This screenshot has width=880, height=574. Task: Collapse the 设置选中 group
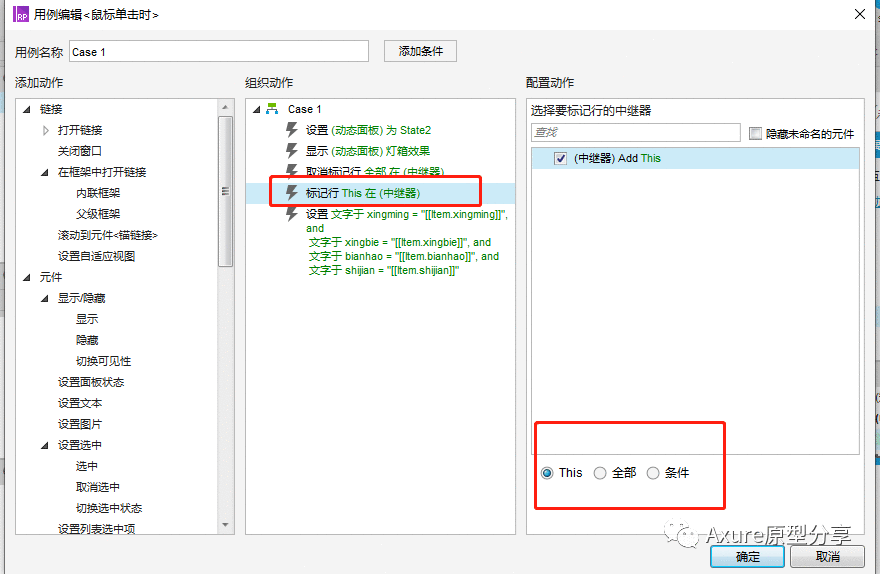(x=45, y=445)
